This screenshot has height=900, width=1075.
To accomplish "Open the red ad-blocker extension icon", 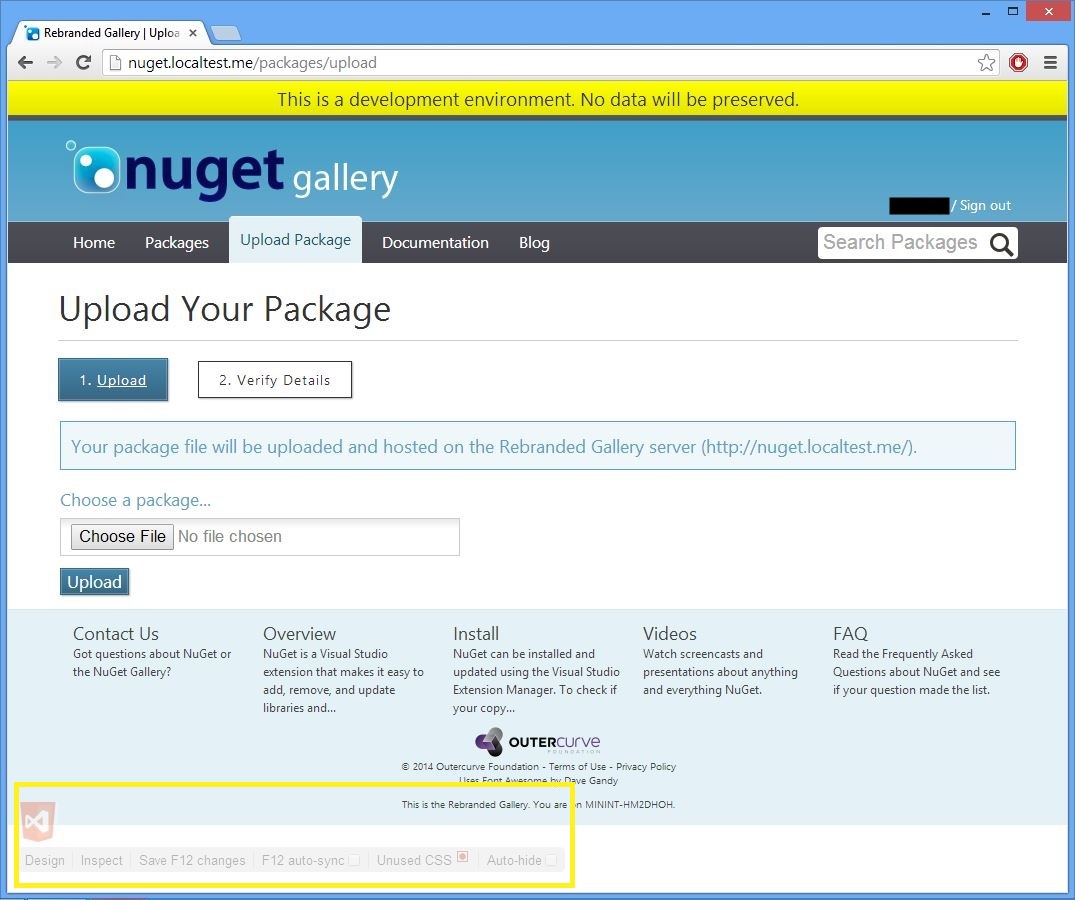I will [1019, 62].
